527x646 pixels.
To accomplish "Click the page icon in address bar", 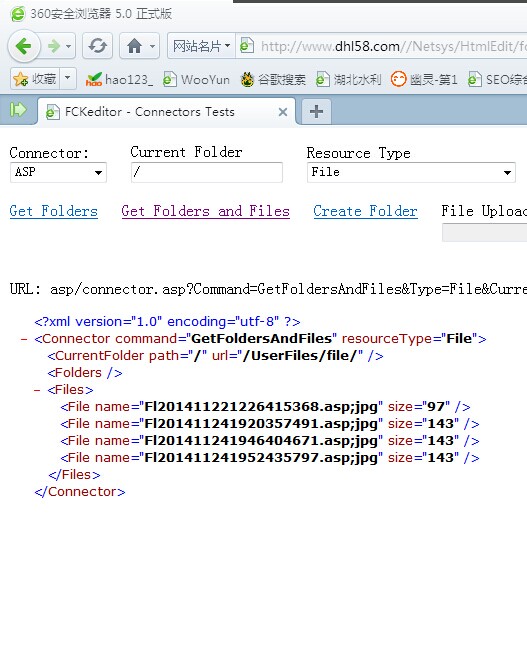I will click(x=246, y=45).
